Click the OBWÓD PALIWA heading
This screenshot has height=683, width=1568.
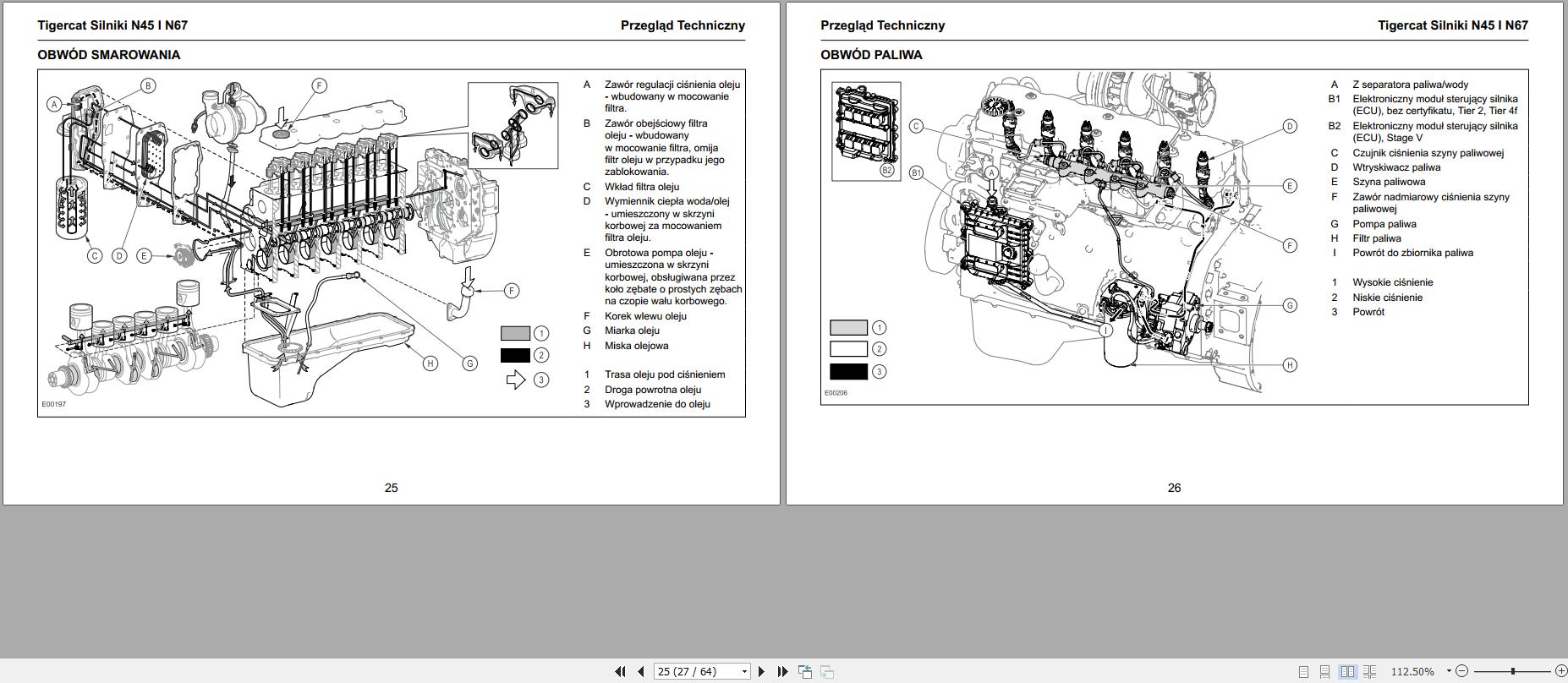coord(871,55)
